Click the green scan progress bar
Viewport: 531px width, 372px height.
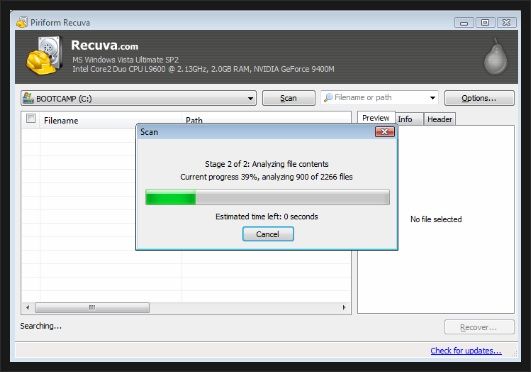[268, 198]
